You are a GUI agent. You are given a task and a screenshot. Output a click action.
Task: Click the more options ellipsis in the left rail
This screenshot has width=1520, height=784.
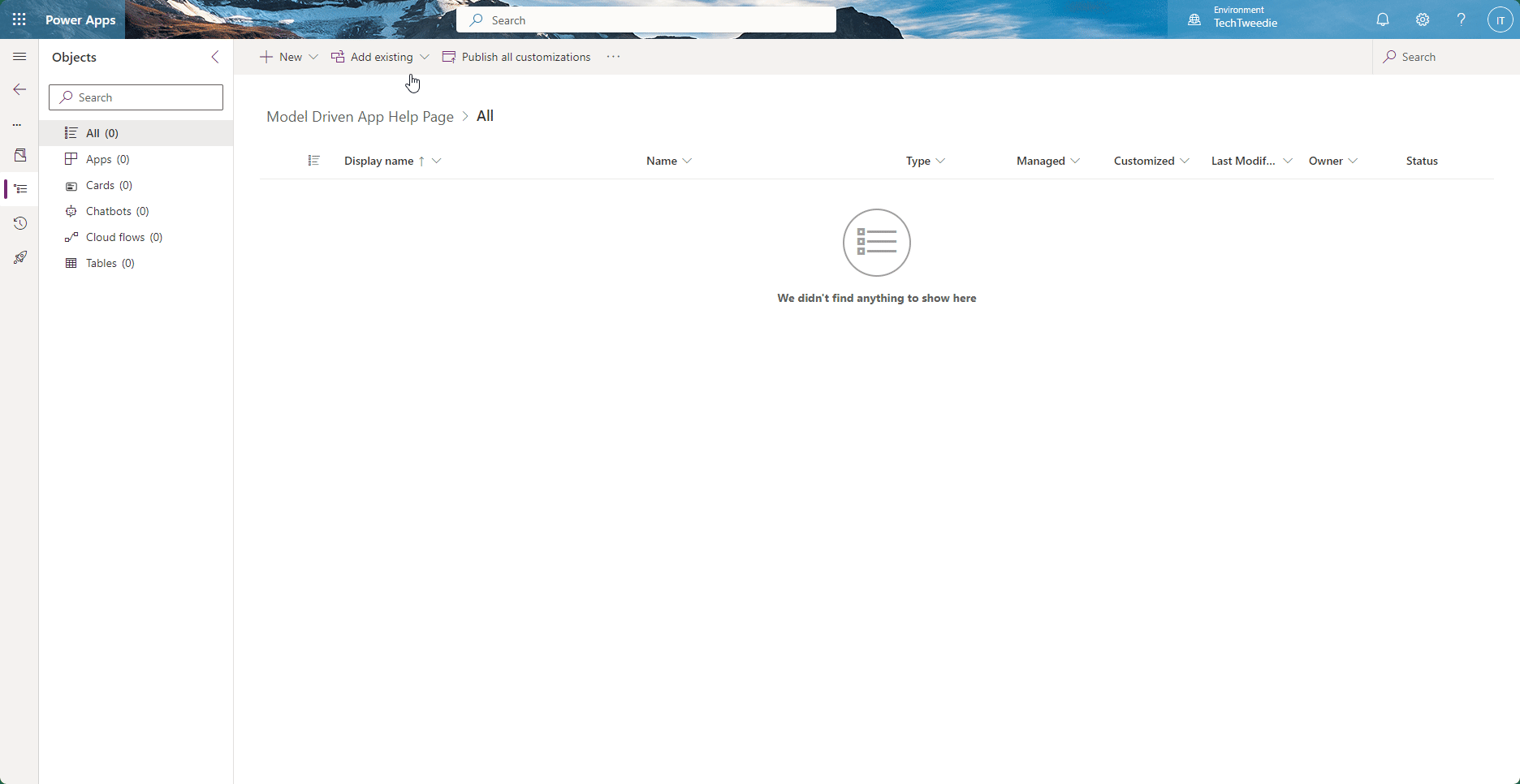point(17,125)
